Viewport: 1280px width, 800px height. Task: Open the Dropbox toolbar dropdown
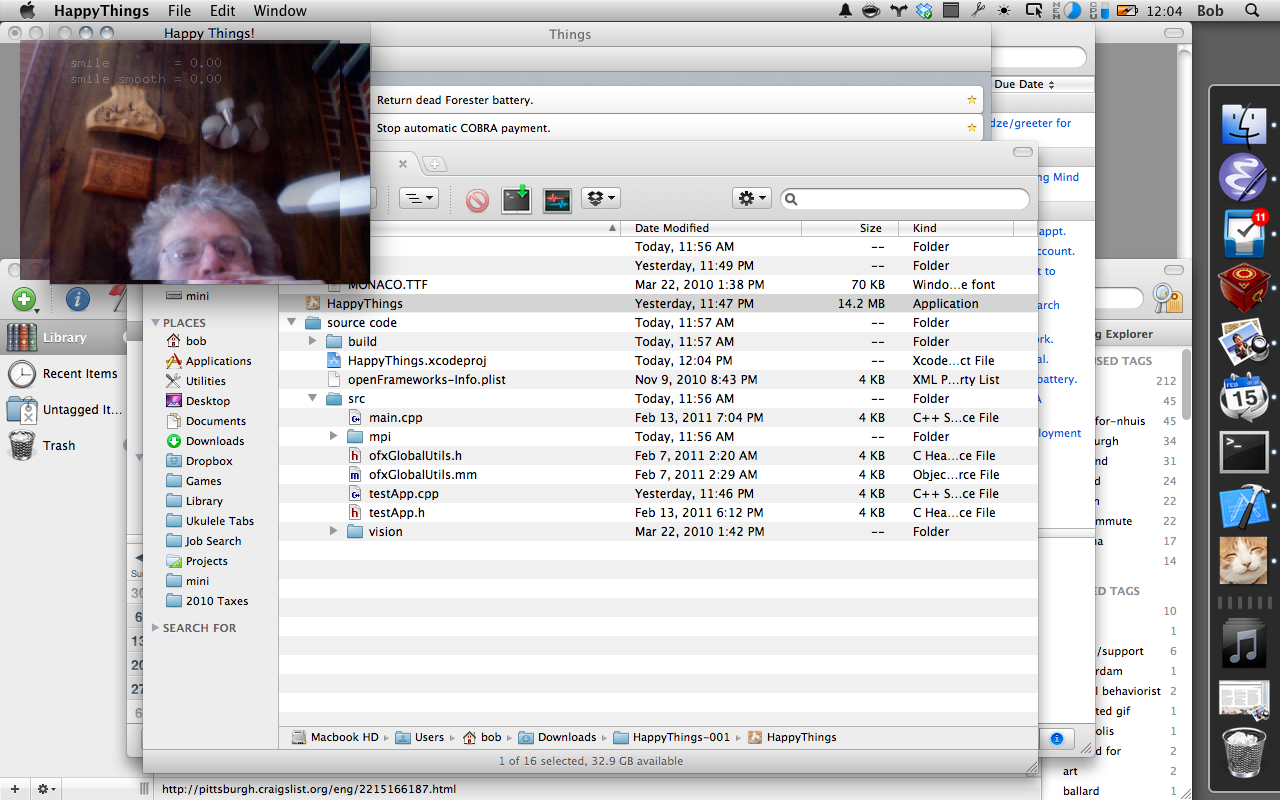point(601,199)
